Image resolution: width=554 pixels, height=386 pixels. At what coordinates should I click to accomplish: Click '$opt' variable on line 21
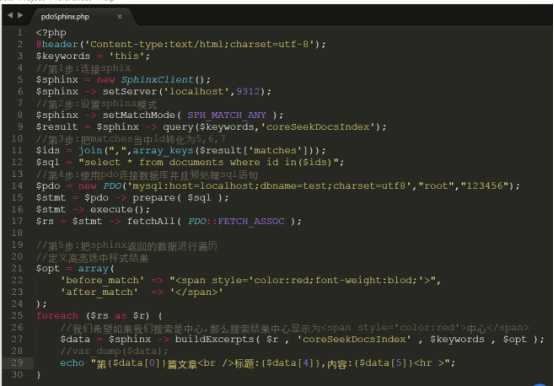(x=48, y=268)
